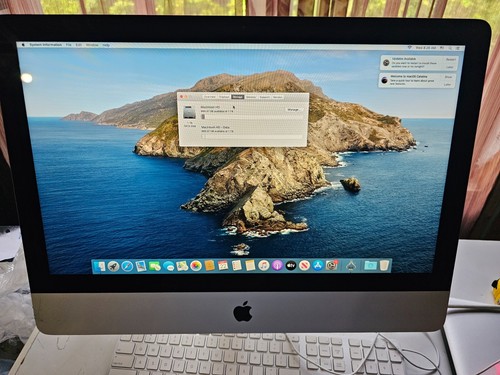500x375 pixels.
Task: Click input source flag in menu bar
Action: (442, 48)
